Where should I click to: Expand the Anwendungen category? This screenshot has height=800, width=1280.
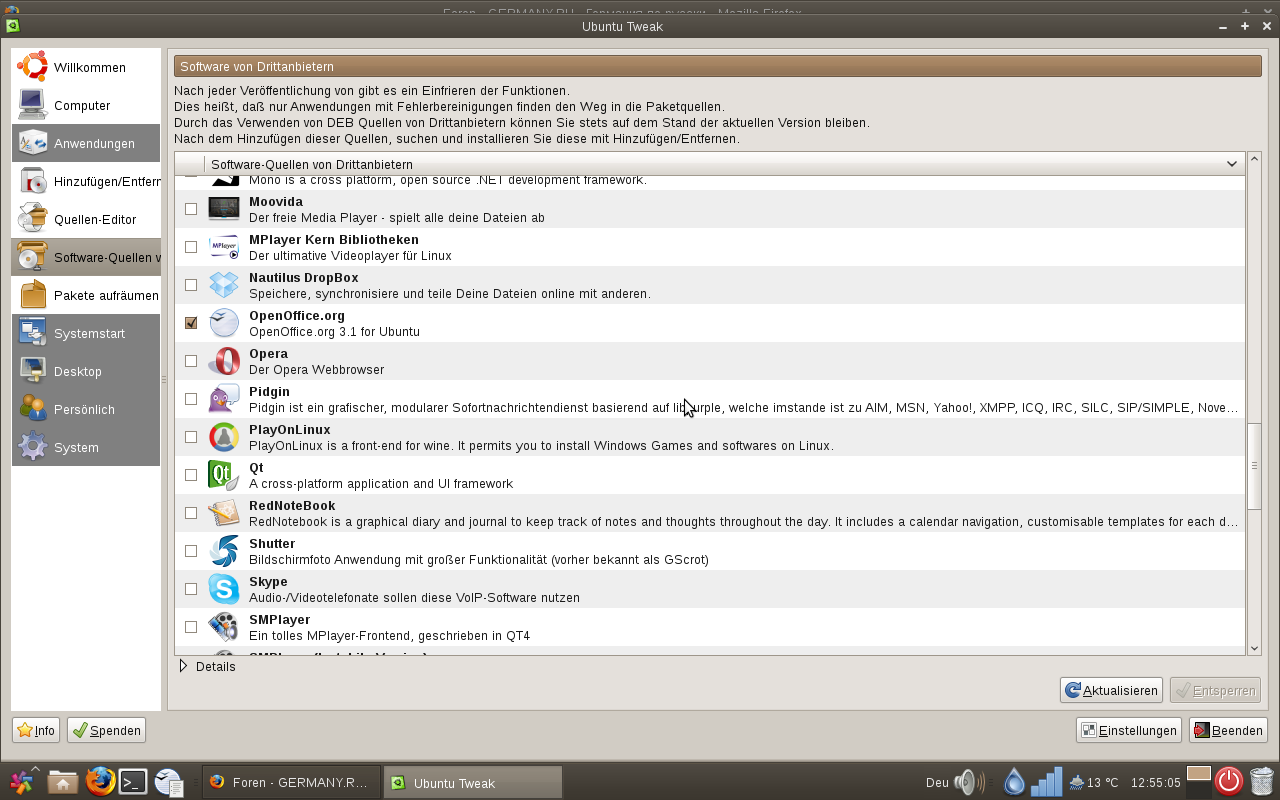(x=86, y=143)
